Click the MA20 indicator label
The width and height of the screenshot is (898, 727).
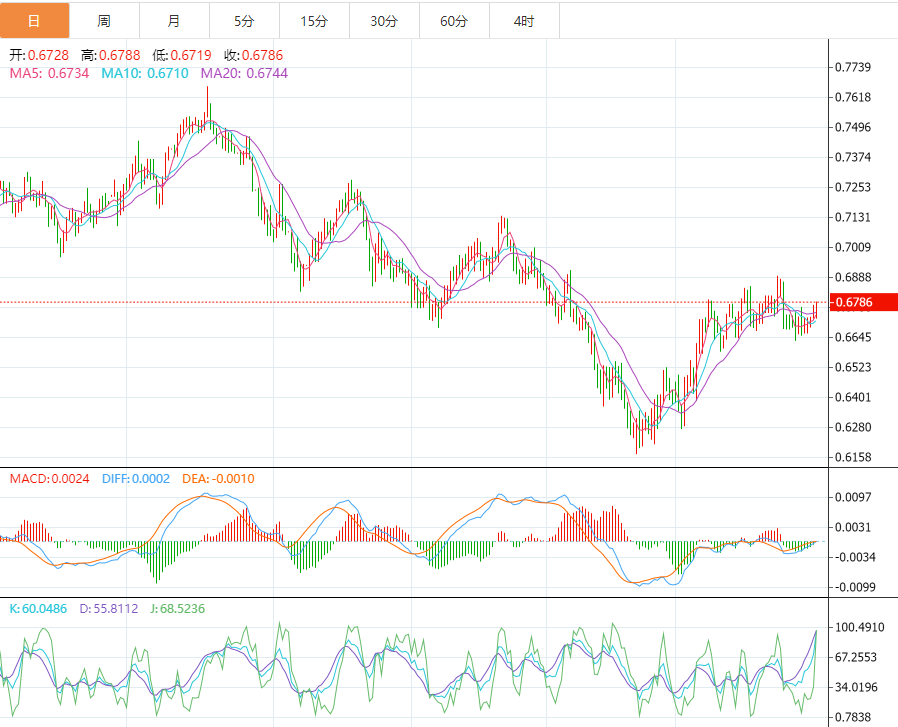pyautogui.click(x=244, y=73)
